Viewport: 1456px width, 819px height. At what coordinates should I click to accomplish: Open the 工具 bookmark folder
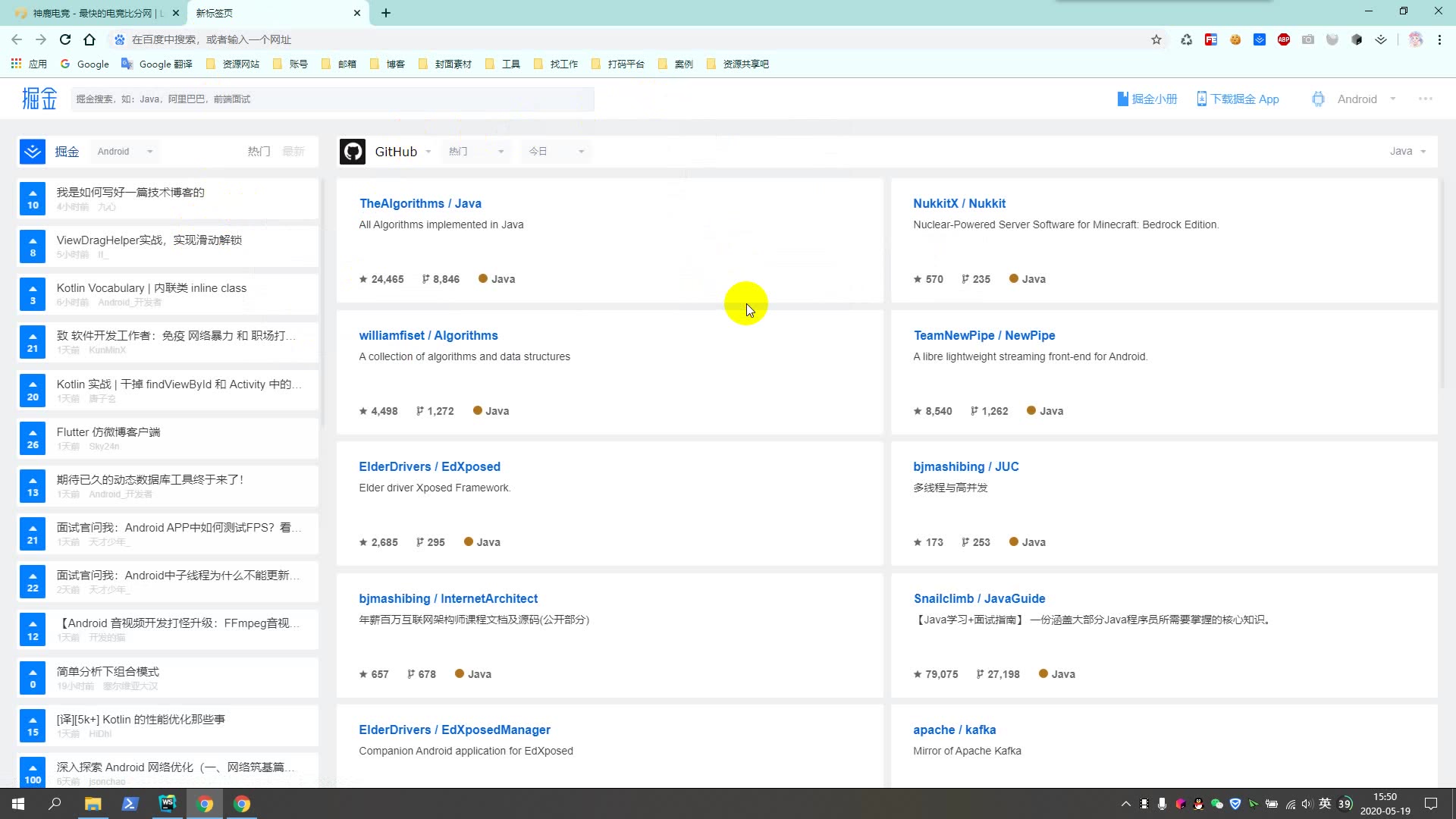pyautogui.click(x=503, y=64)
